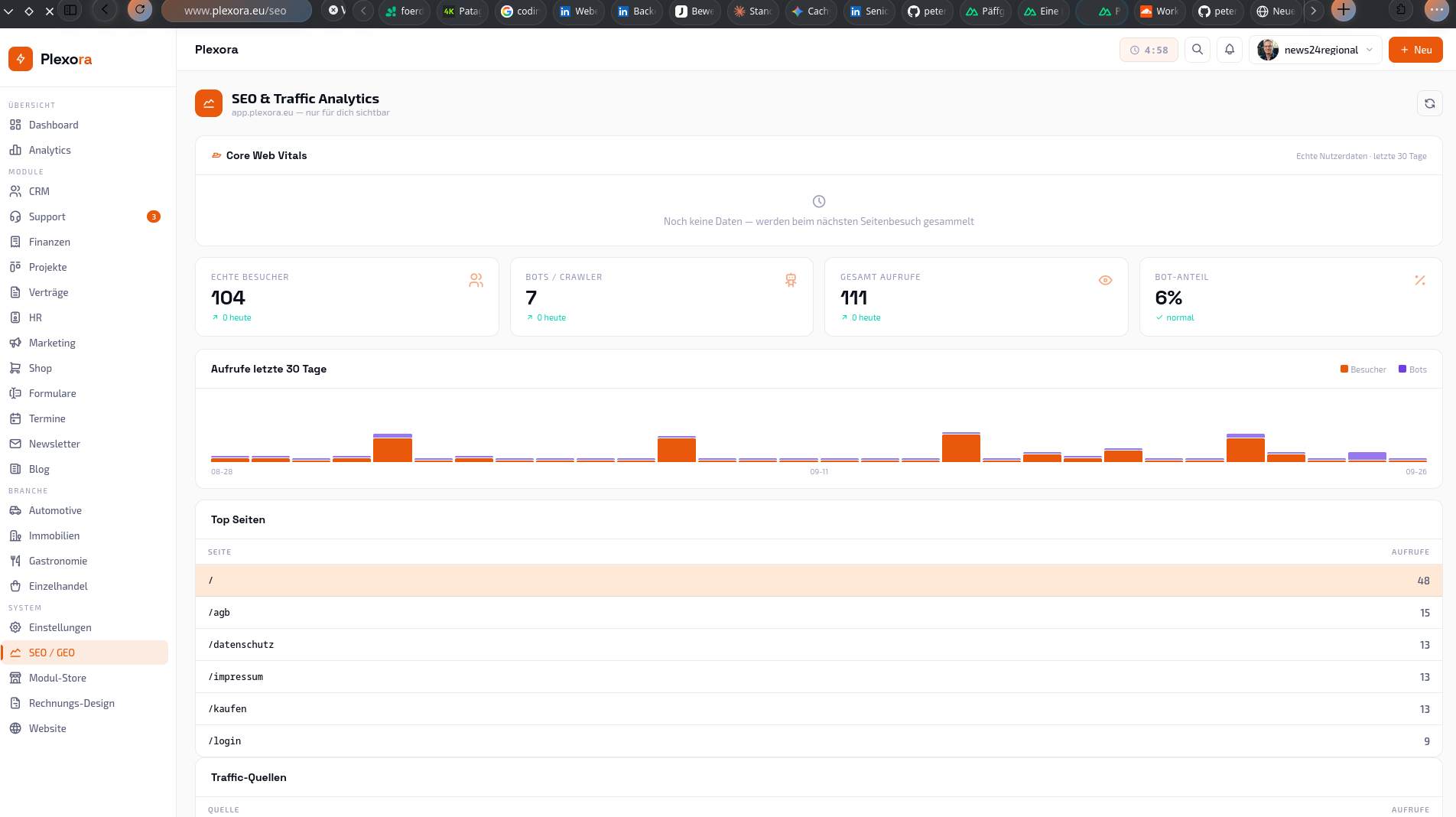Click the www.plexora.eu/seo address bar
The width and height of the screenshot is (1456, 817).
coord(236,11)
